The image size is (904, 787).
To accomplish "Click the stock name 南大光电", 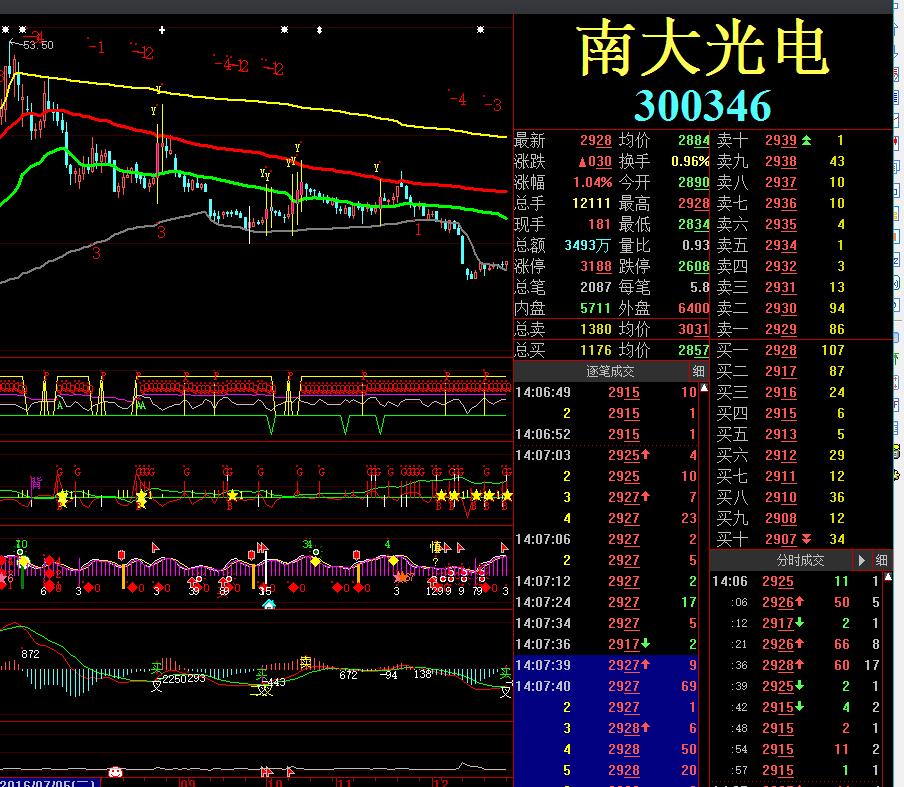I will [x=703, y=47].
